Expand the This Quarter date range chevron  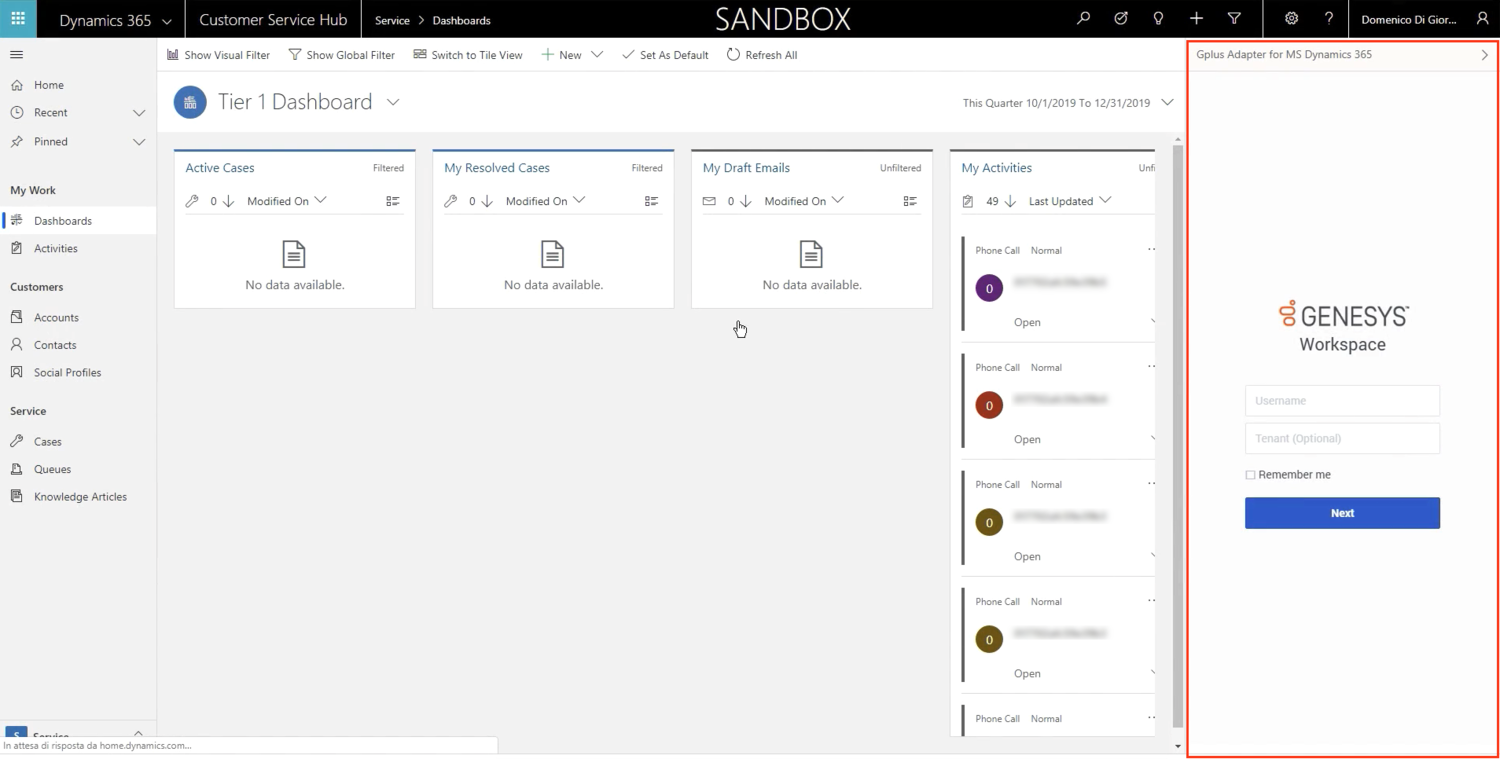pyautogui.click(x=1167, y=102)
